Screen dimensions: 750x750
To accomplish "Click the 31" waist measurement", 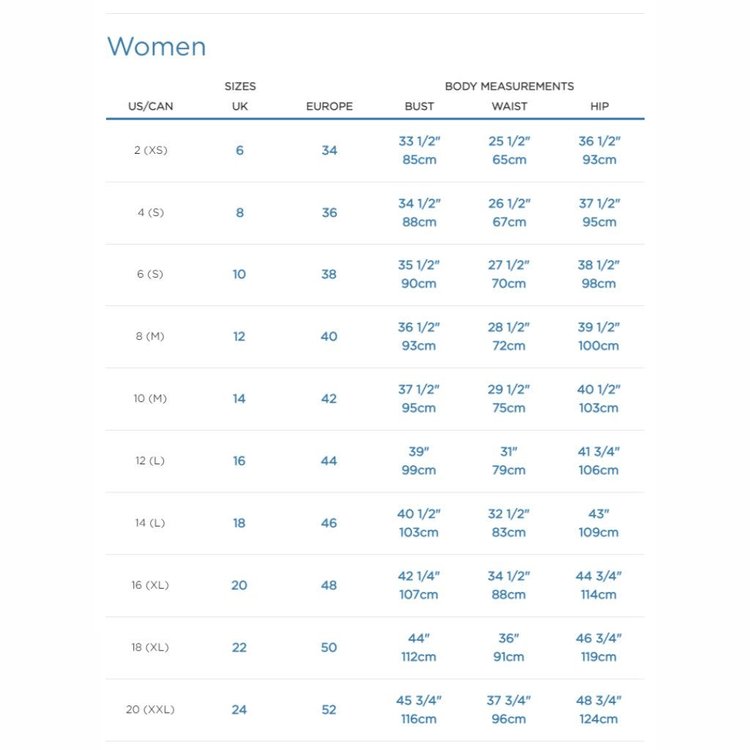I will coord(509,452).
